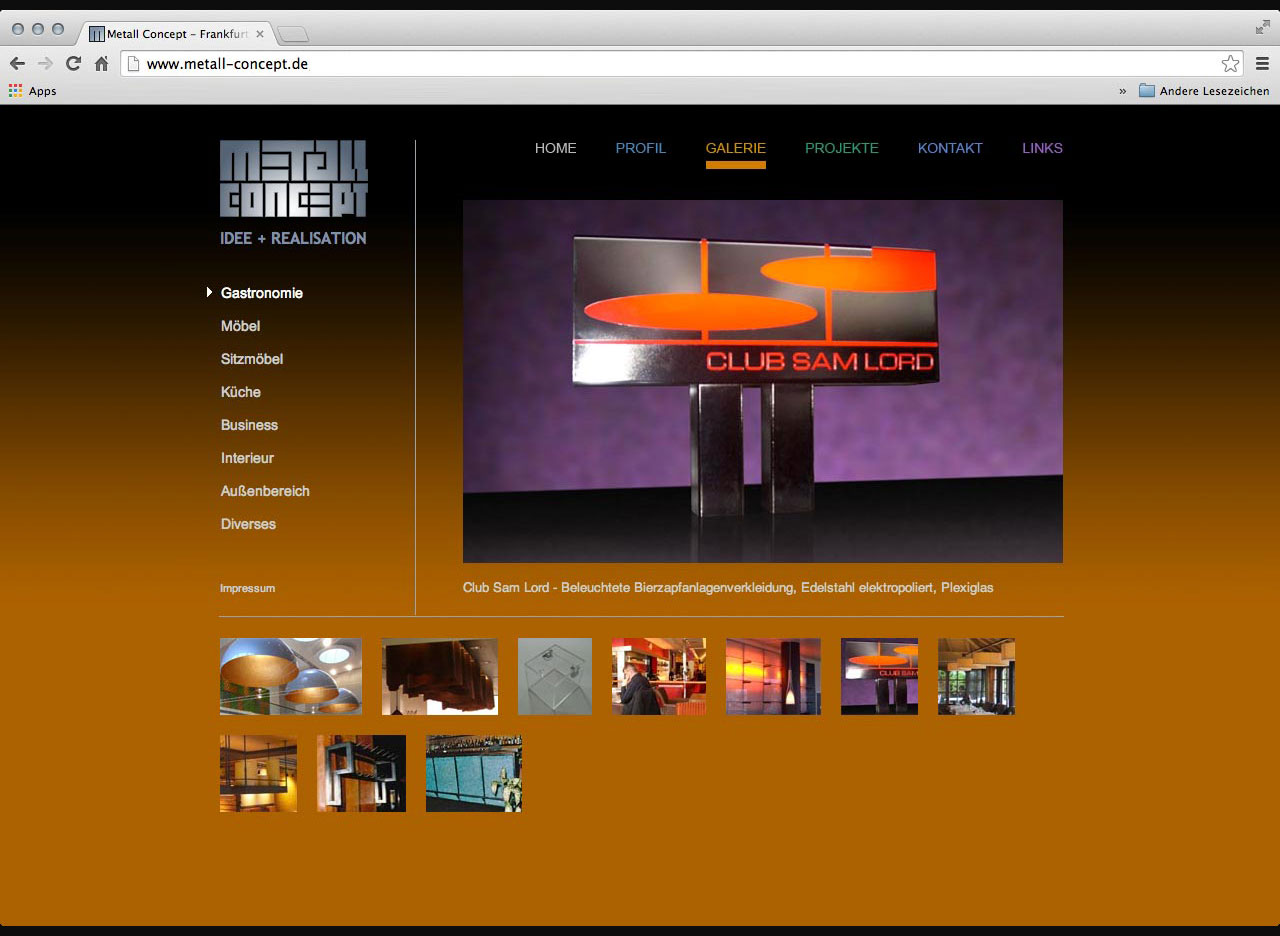
Task: Open the Andere Lesezeichen folder
Action: 1204,91
